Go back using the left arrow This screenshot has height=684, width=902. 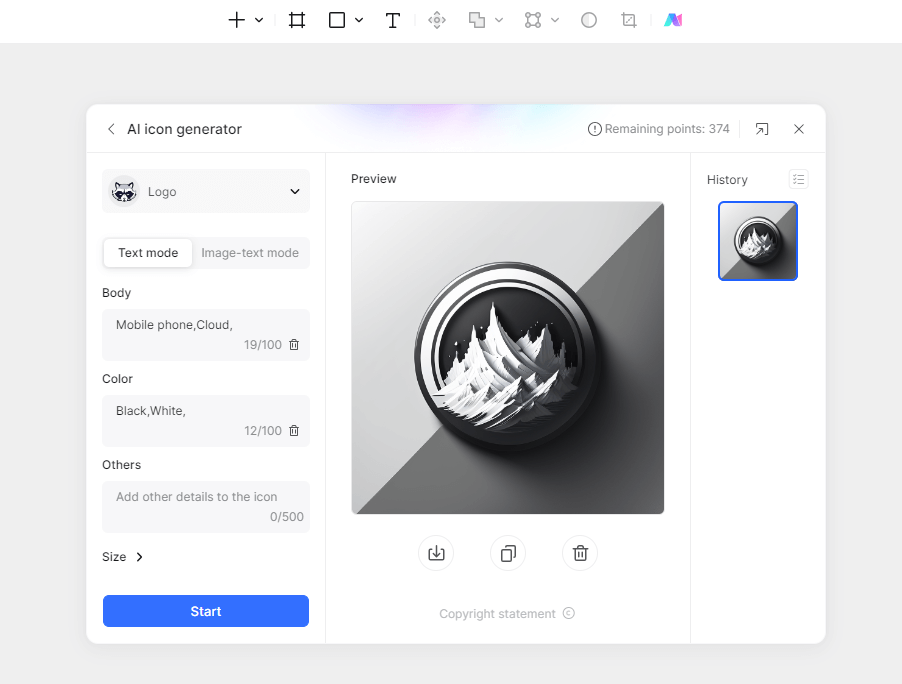coord(111,129)
